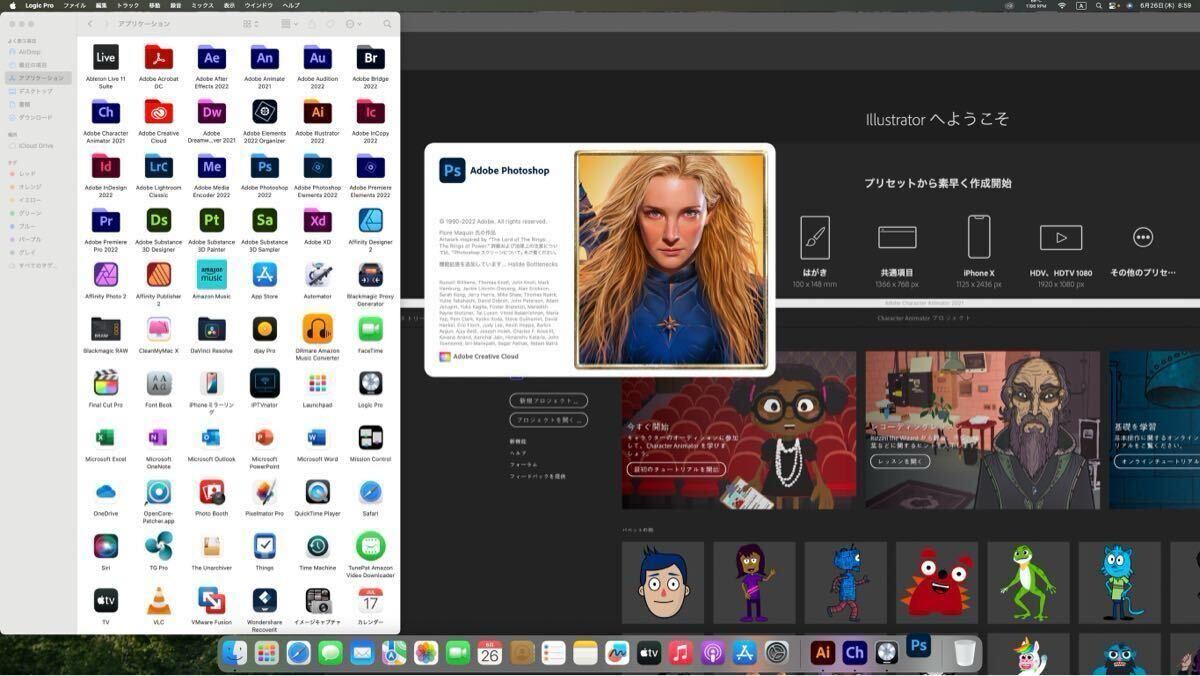1200x676 pixels.
Task: Select the Affinity Photo 2 app icon
Action: click(x=106, y=274)
